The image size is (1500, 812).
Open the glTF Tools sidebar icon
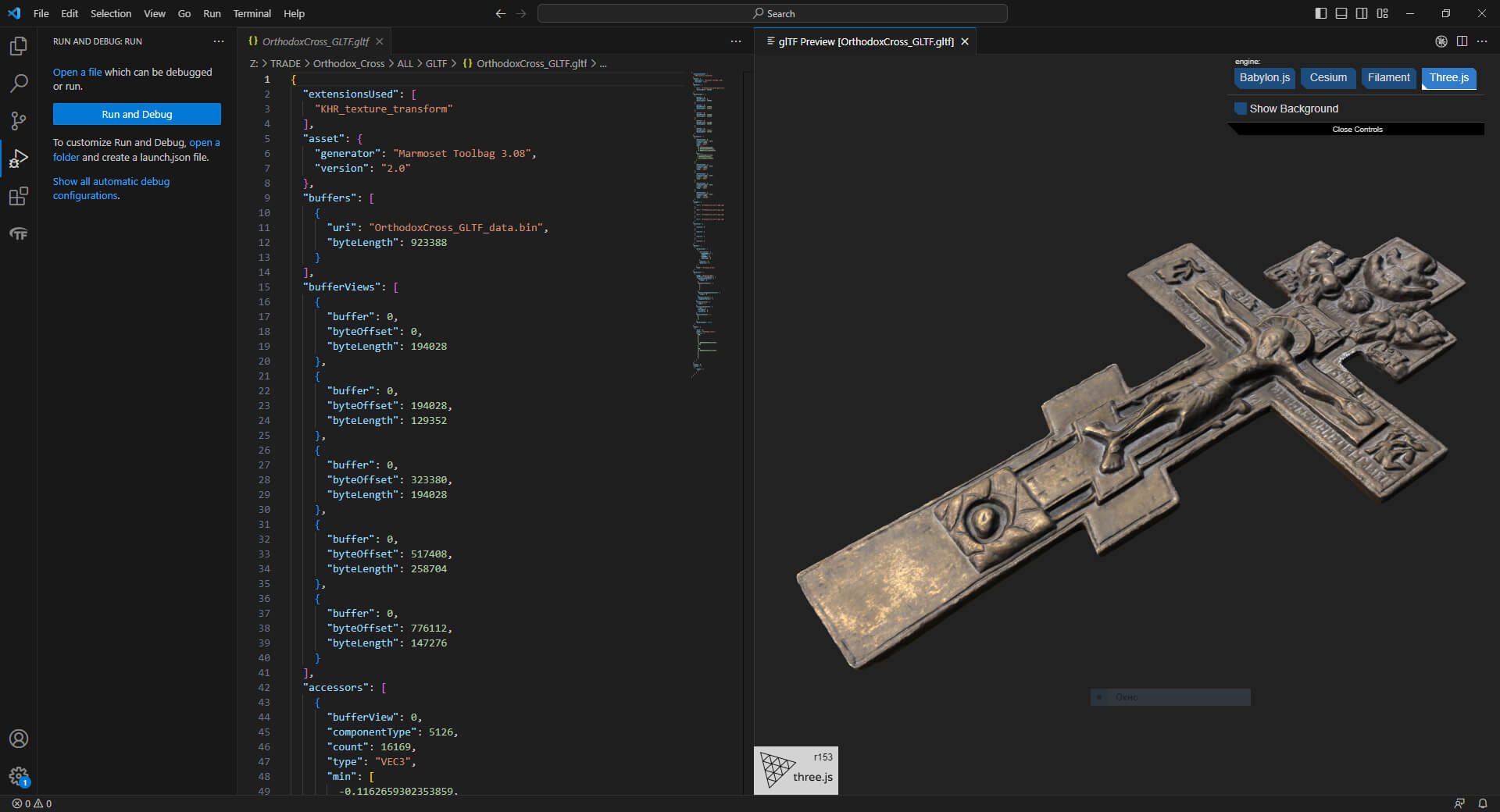point(19,233)
